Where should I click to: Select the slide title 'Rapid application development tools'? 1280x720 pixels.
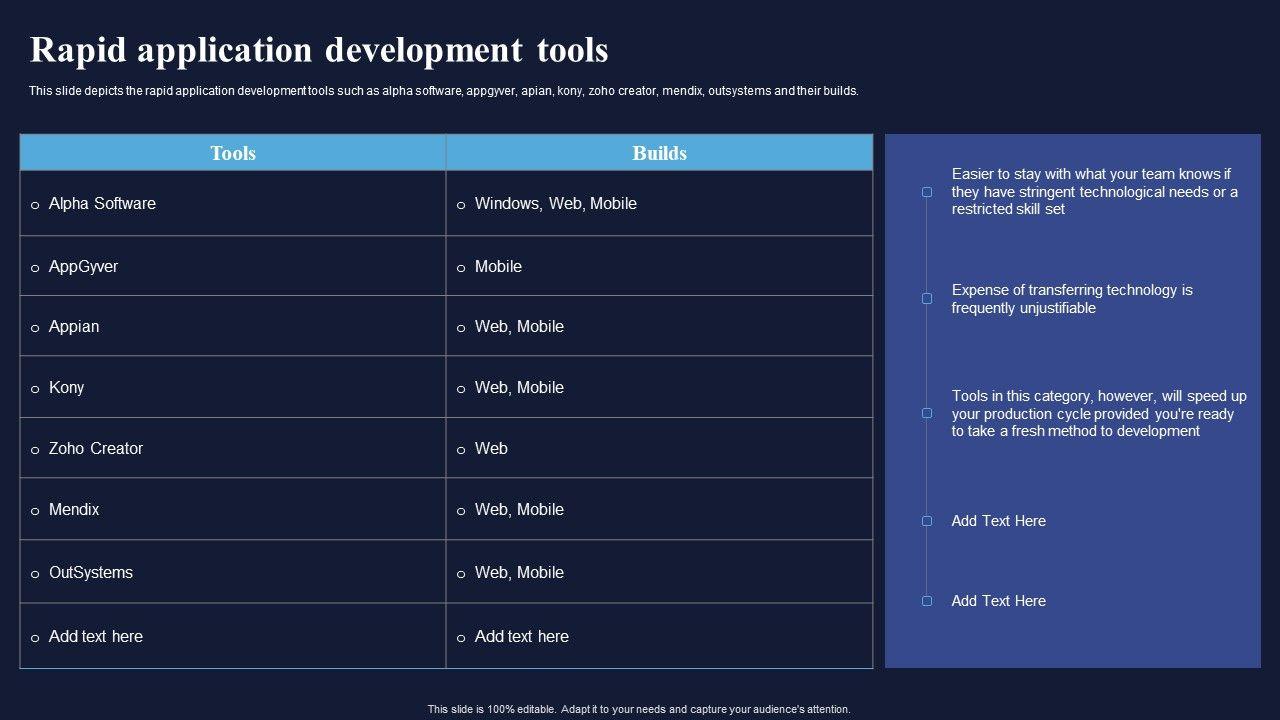[x=319, y=50]
